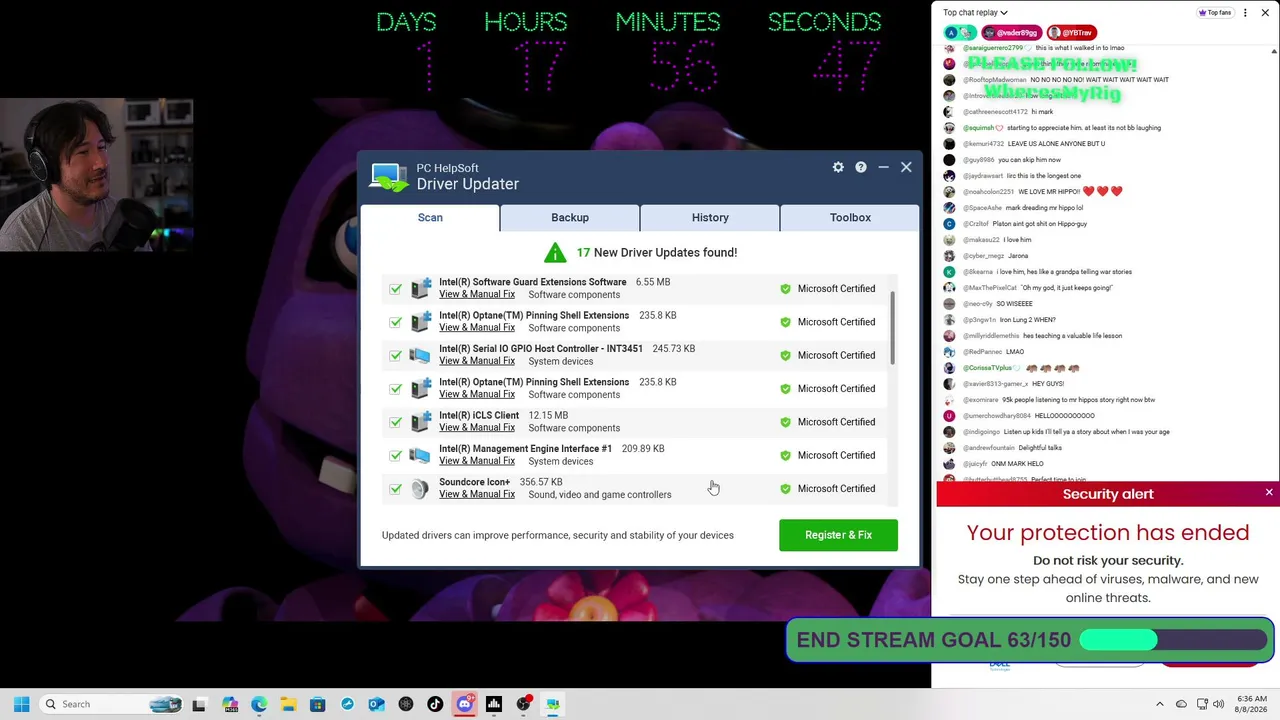
Task: Click the driver list scrollbar
Action: 891,330
